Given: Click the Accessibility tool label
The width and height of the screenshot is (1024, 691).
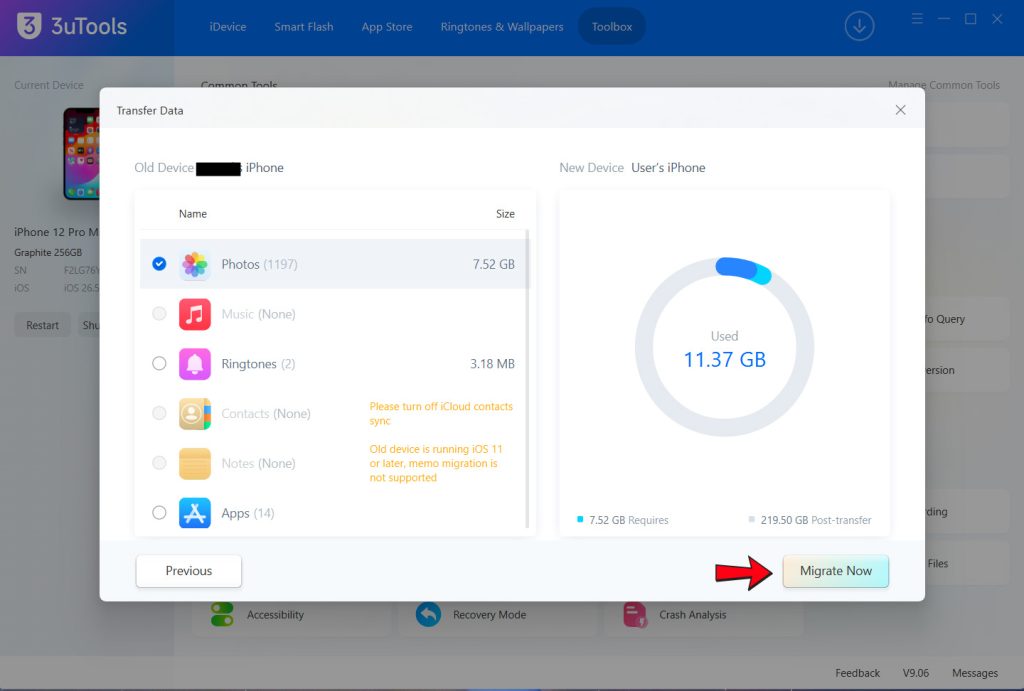Looking at the screenshot, I should pos(275,615).
